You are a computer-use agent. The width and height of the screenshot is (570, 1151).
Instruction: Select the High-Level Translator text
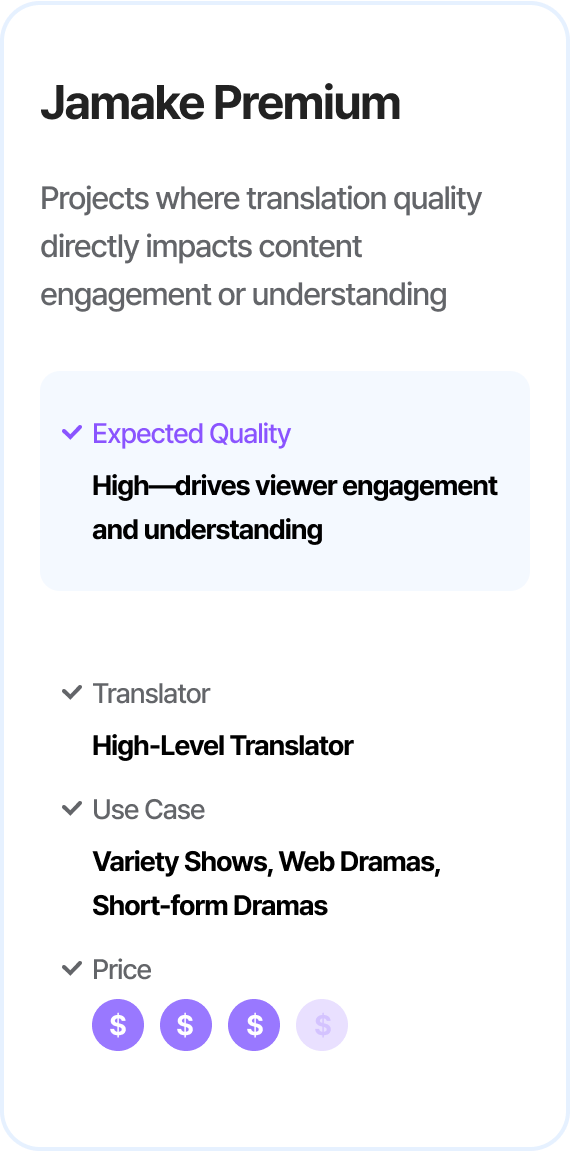[223, 746]
